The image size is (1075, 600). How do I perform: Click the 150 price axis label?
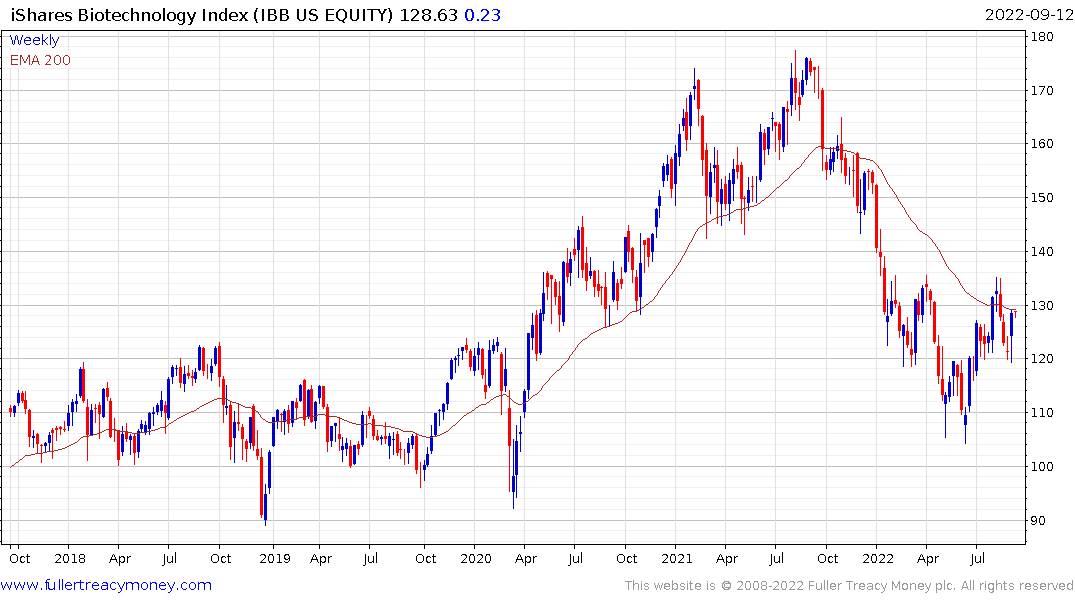[x=1042, y=197]
